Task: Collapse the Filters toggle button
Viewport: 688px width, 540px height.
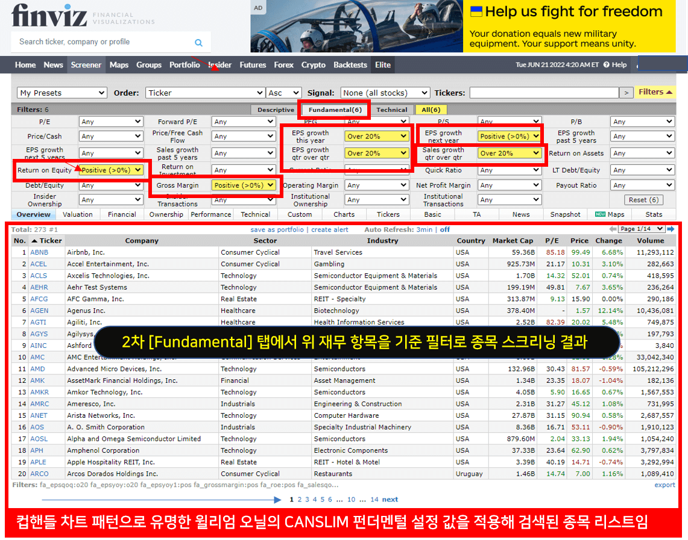Action: click(655, 92)
